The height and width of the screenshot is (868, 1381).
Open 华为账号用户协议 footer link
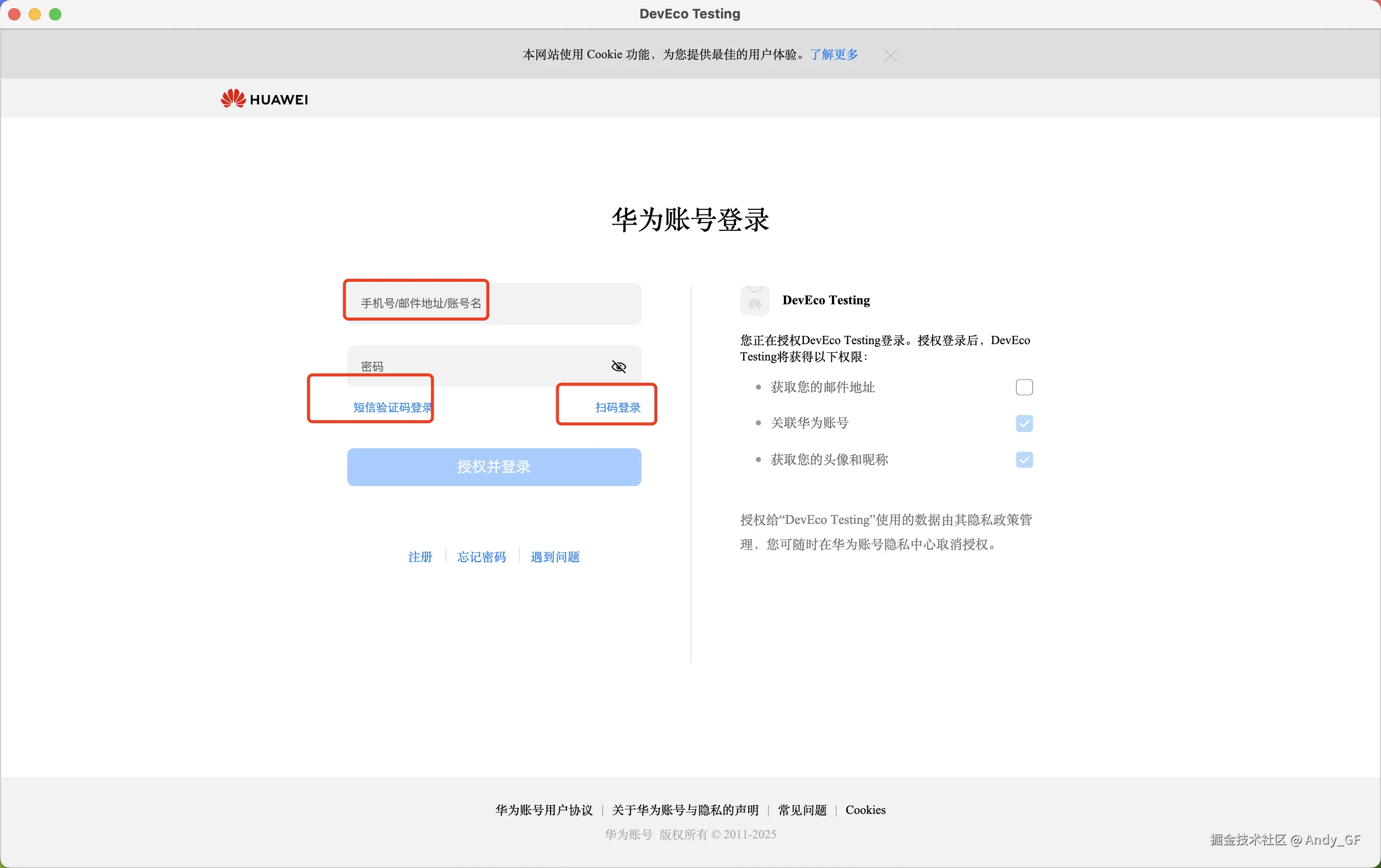544,809
